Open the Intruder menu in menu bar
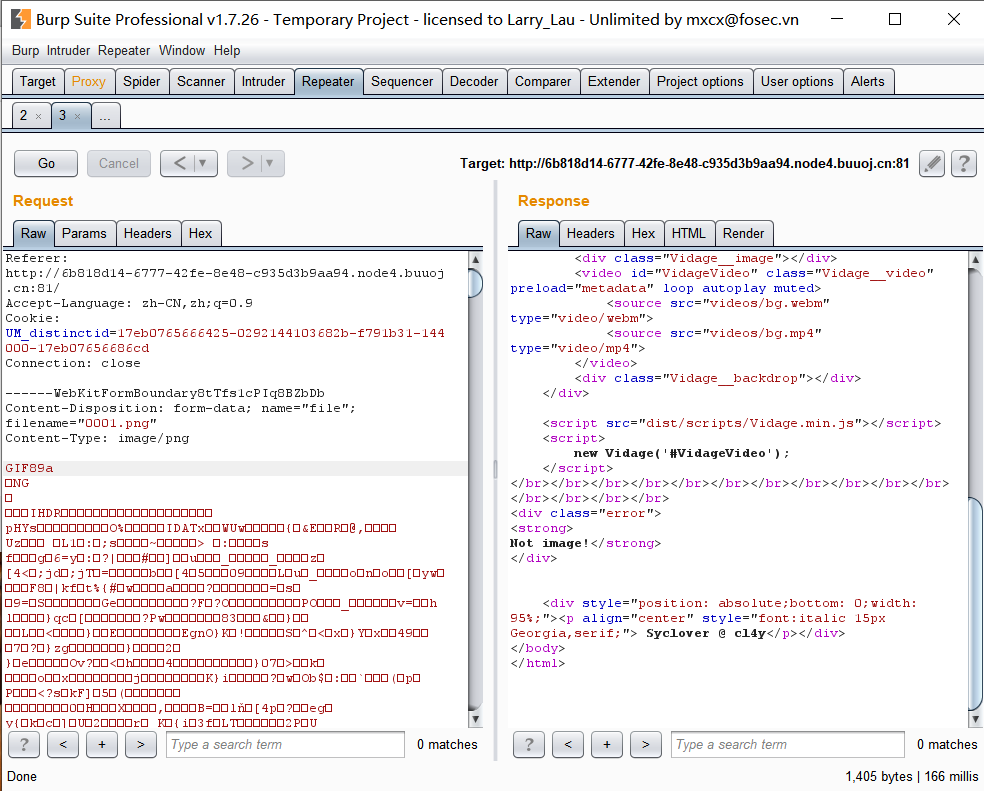 click(68, 50)
